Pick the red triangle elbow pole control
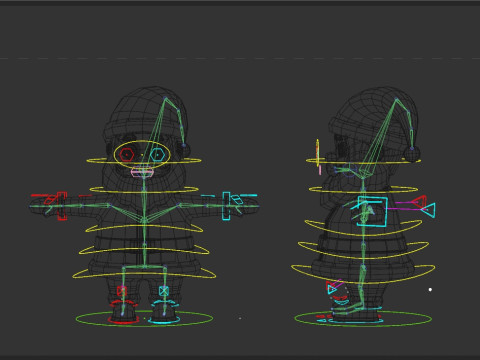Viewport: 480px width, 360px height. tap(419, 201)
